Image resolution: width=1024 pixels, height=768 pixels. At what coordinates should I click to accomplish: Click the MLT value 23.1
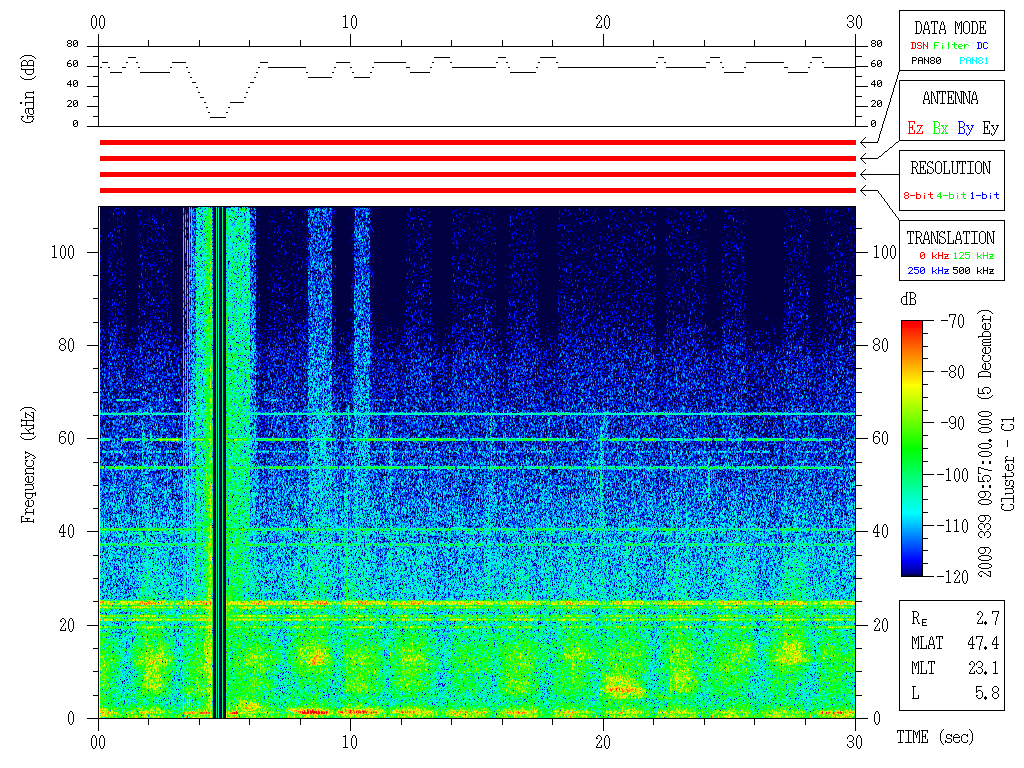pyautogui.click(x=983, y=668)
